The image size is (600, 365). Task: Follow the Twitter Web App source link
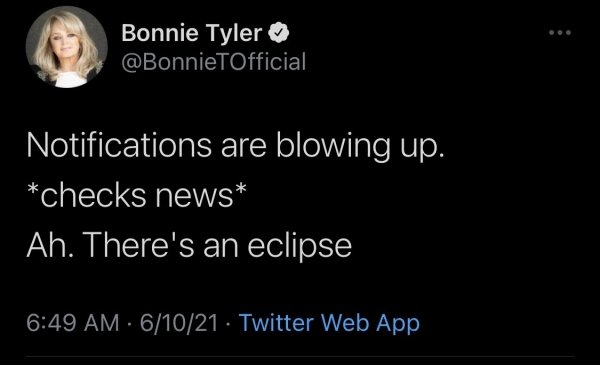(329, 323)
